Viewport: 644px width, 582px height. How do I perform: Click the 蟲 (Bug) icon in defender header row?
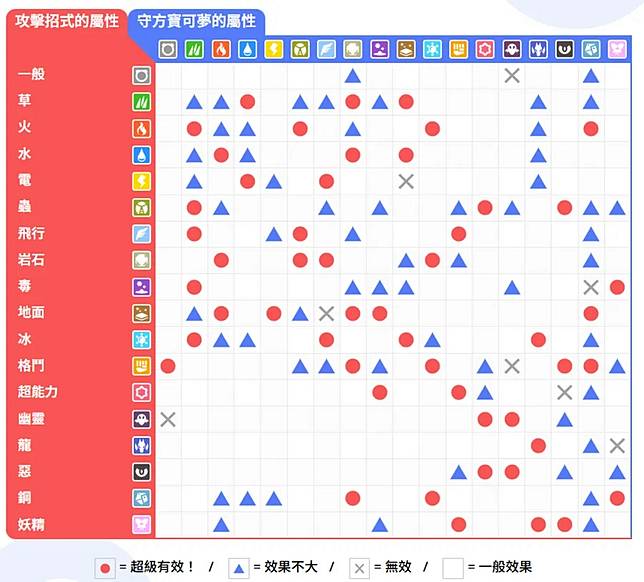pos(300,49)
